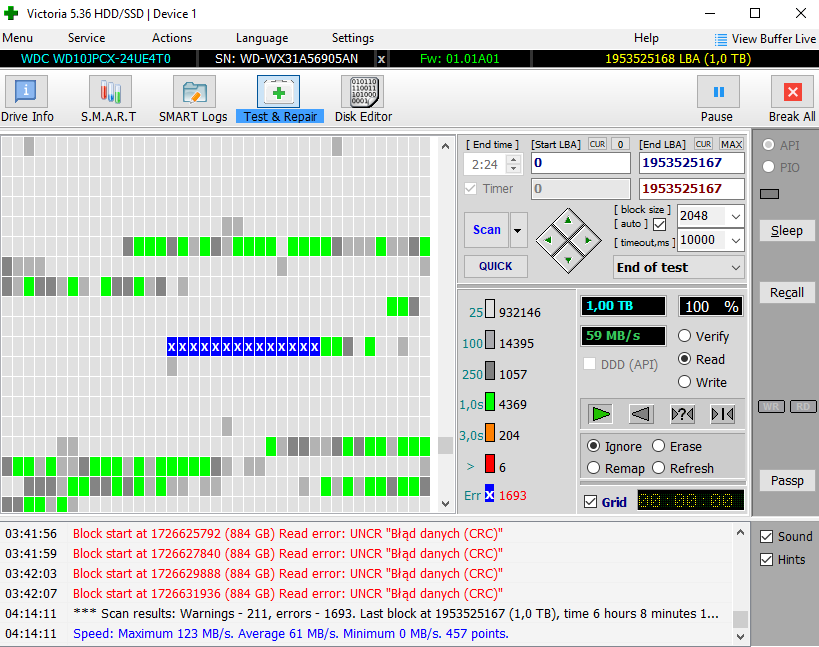819x647 pixels.
Task: Select the API radio option
Action: 768,145
